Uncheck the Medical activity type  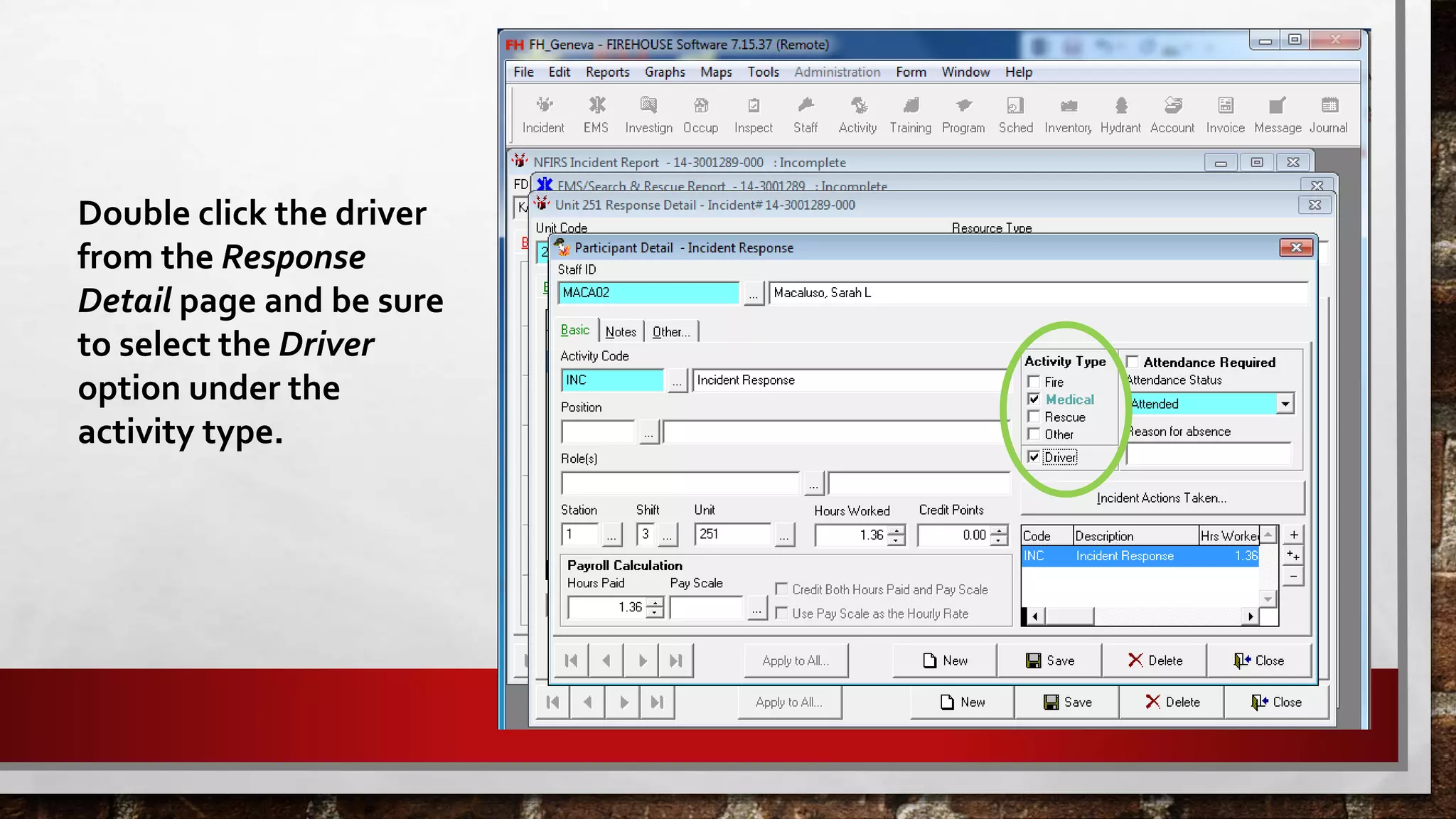click(x=1034, y=400)
